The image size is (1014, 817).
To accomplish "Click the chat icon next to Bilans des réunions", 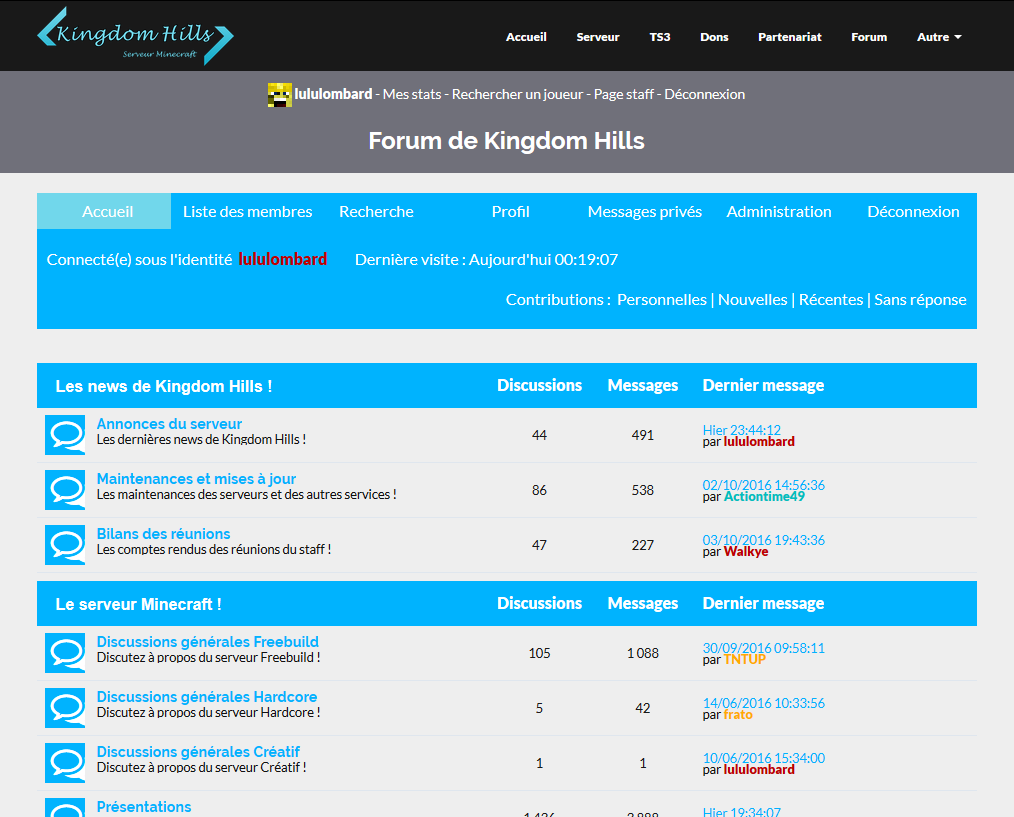I will pyautogui.click(x=65, y=545).
